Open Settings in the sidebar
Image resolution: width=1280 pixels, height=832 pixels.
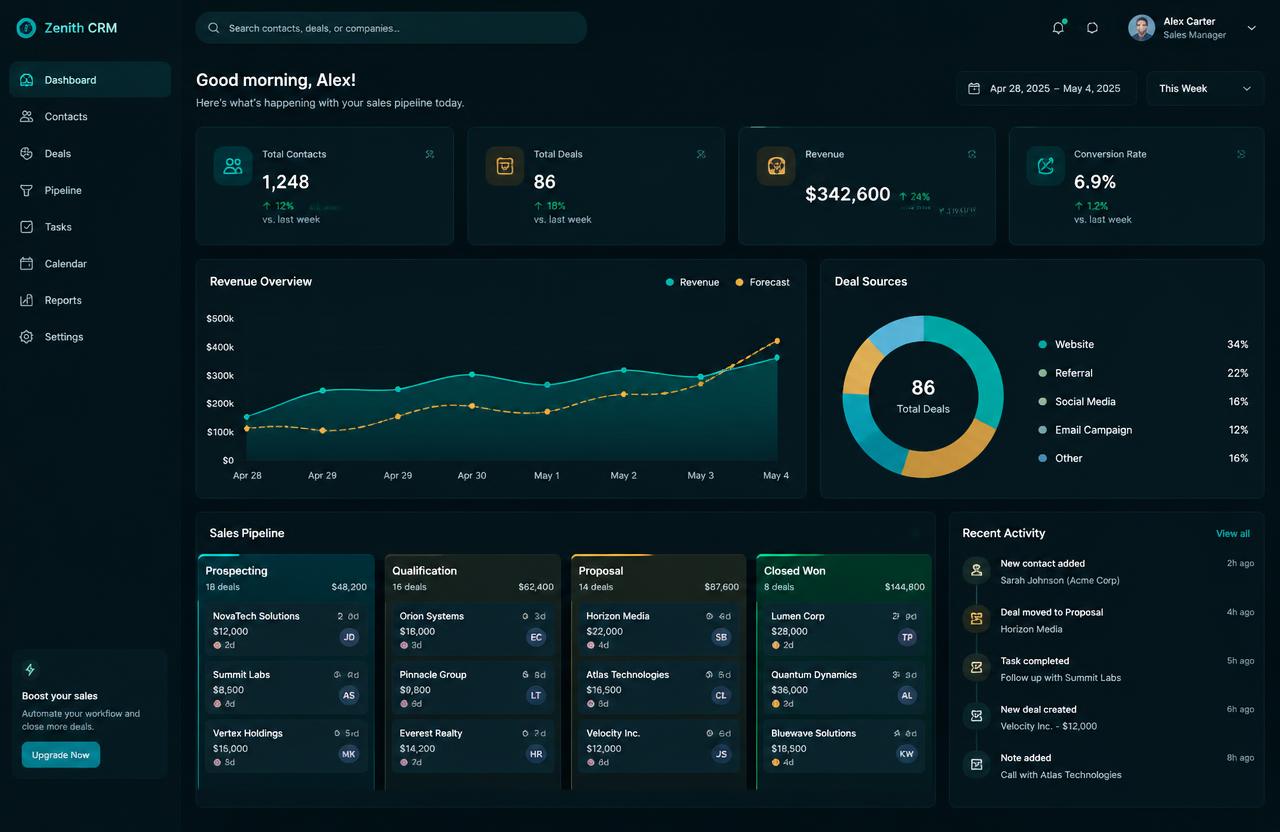pos(90,337)
